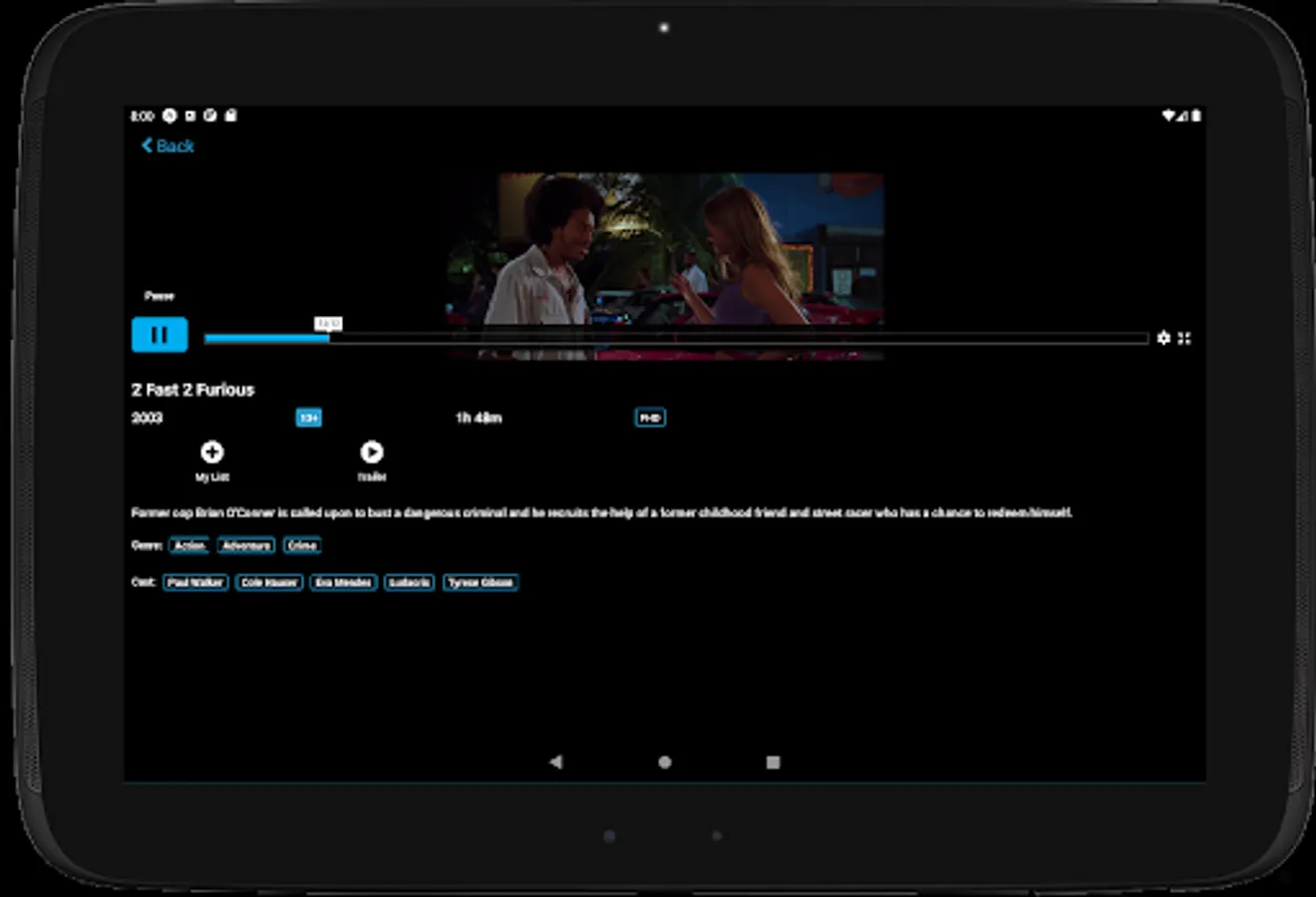Play the movie trailer

click(x=372, y=460)
